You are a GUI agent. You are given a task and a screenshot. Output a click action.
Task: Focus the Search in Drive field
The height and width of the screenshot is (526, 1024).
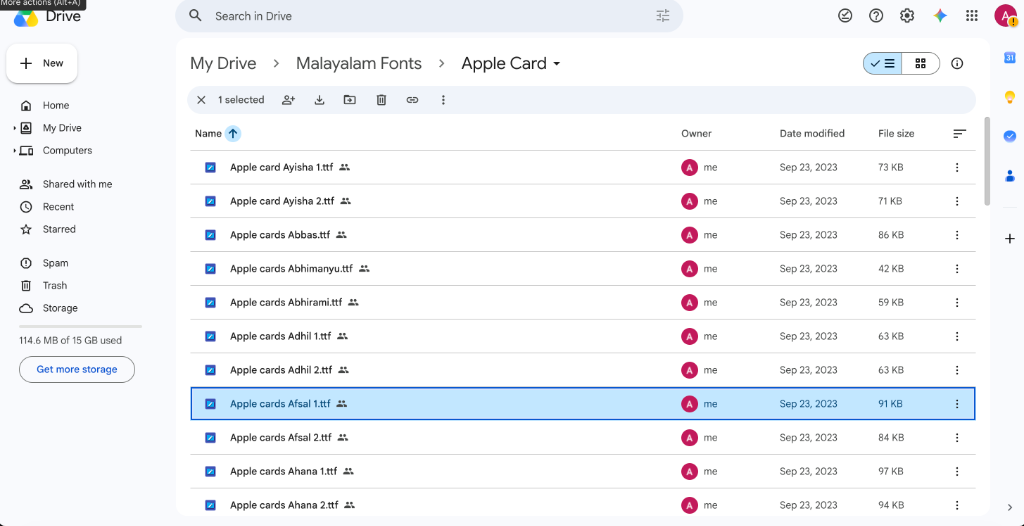point(429,16)
